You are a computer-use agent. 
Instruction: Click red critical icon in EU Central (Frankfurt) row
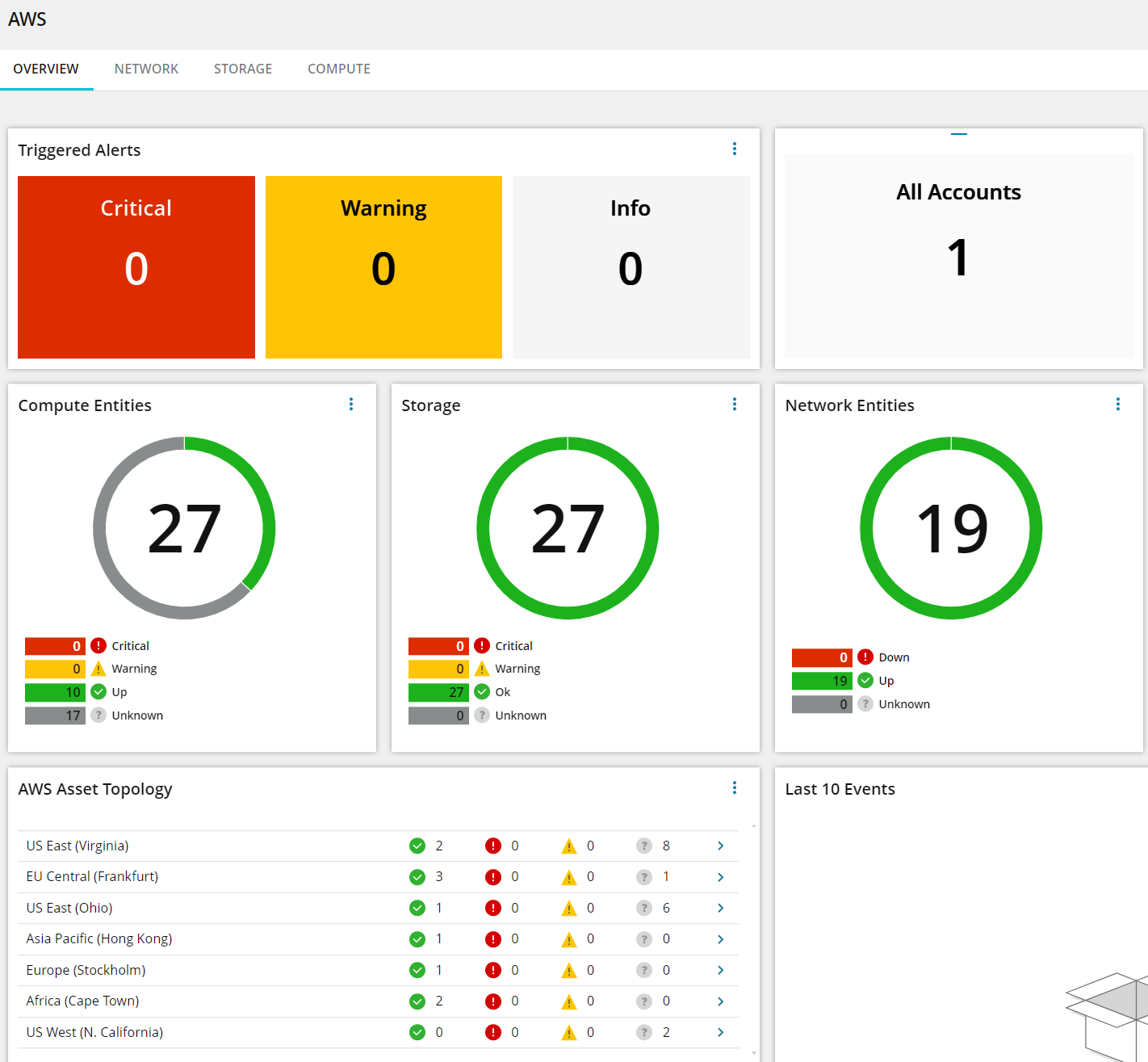[493, 877]
